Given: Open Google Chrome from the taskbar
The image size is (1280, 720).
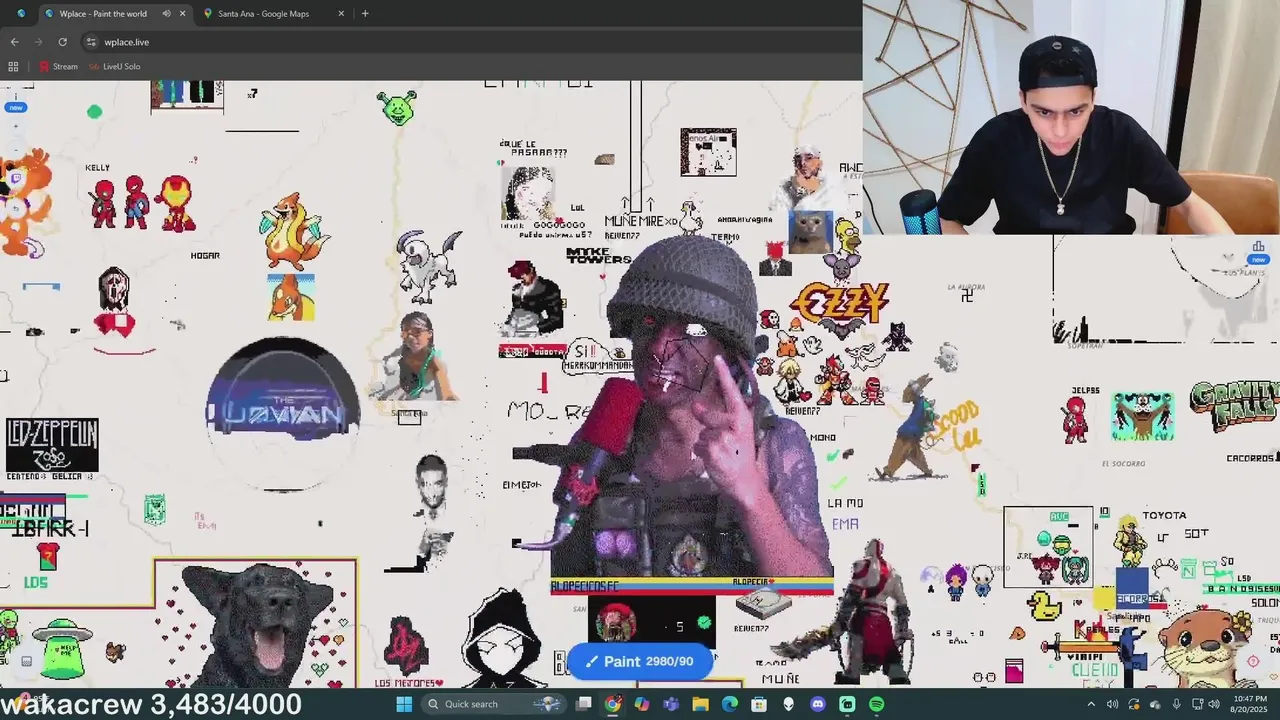Looking at the screenshot, I should 613,704.
